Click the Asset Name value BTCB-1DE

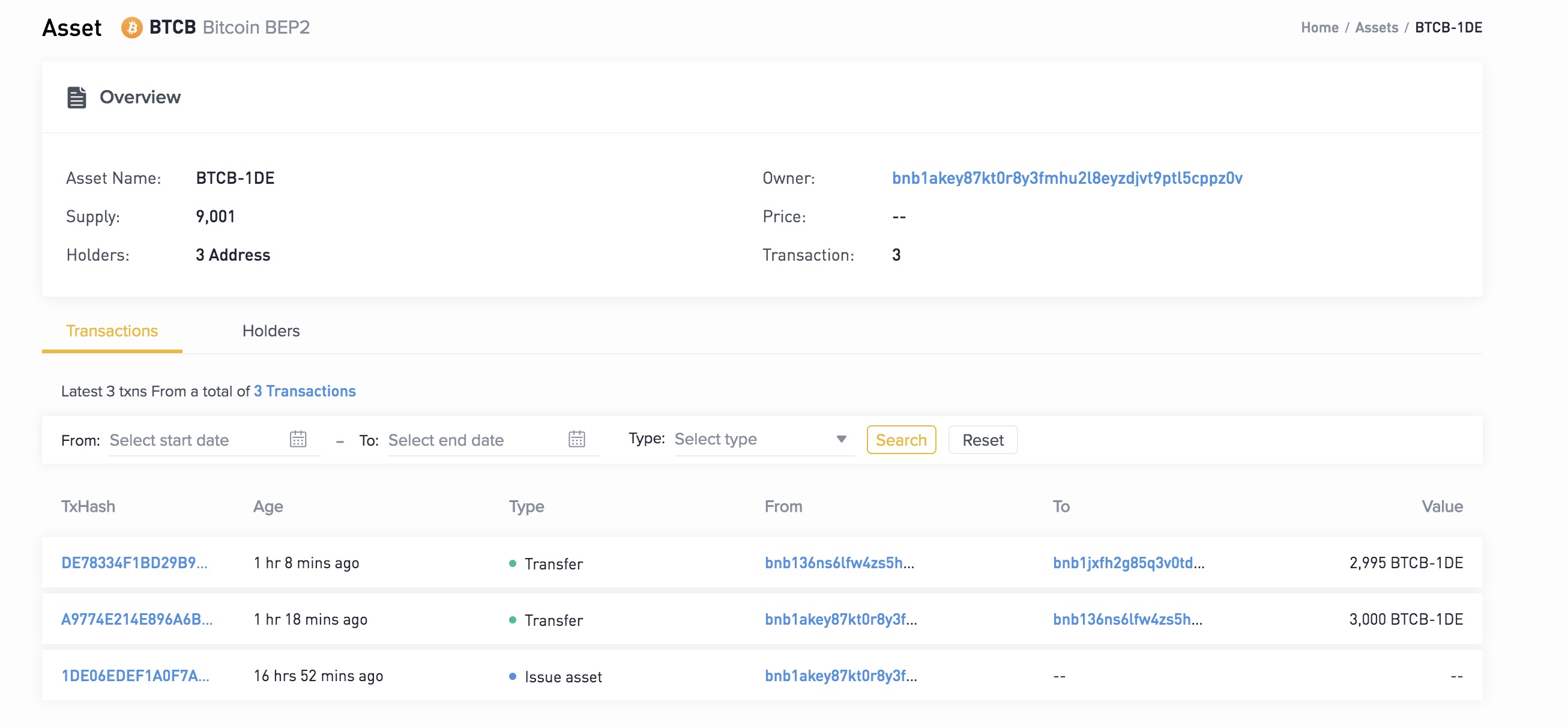pos(235,178)
